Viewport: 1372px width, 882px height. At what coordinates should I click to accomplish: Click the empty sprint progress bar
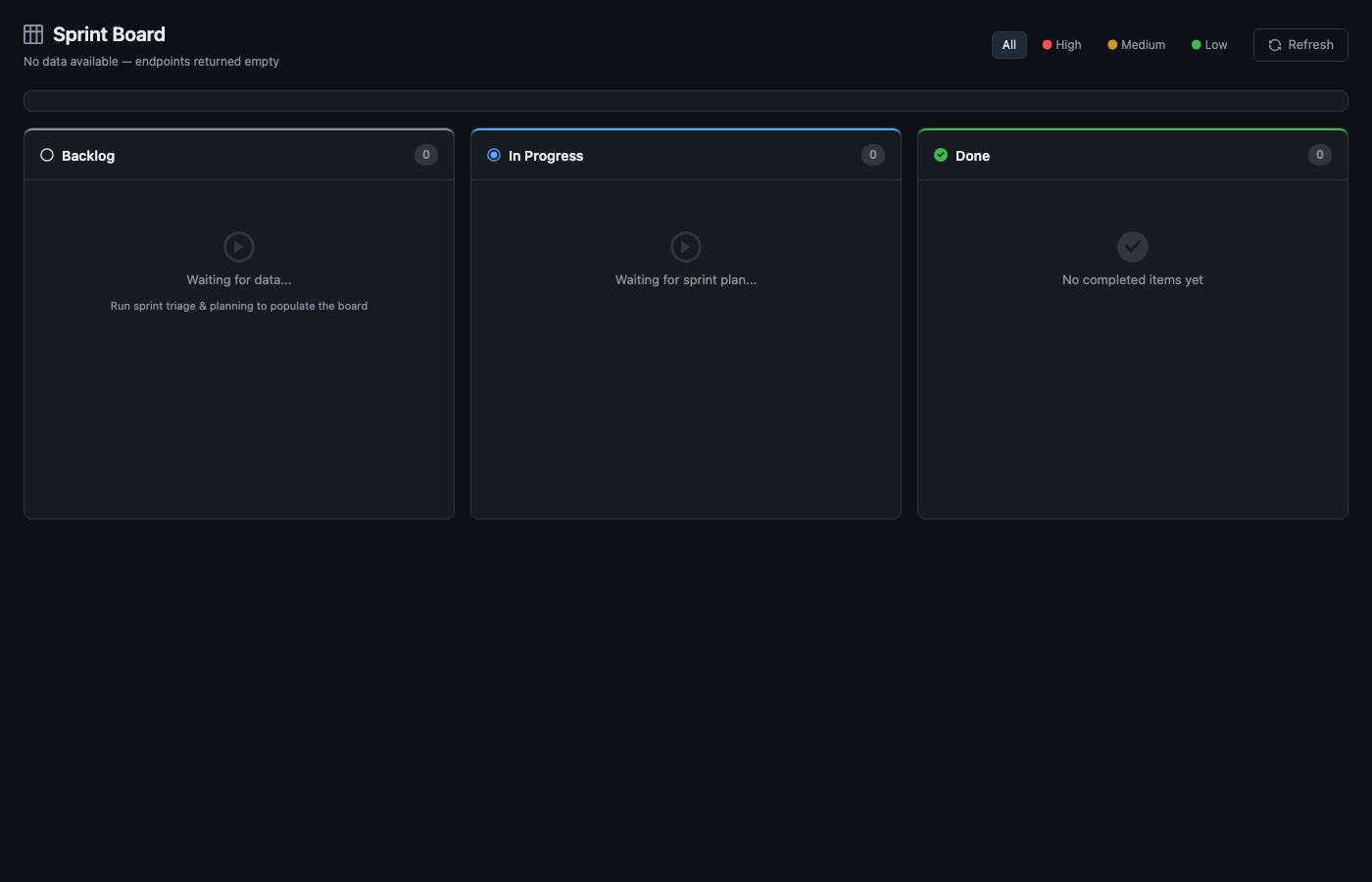(686, 101)
